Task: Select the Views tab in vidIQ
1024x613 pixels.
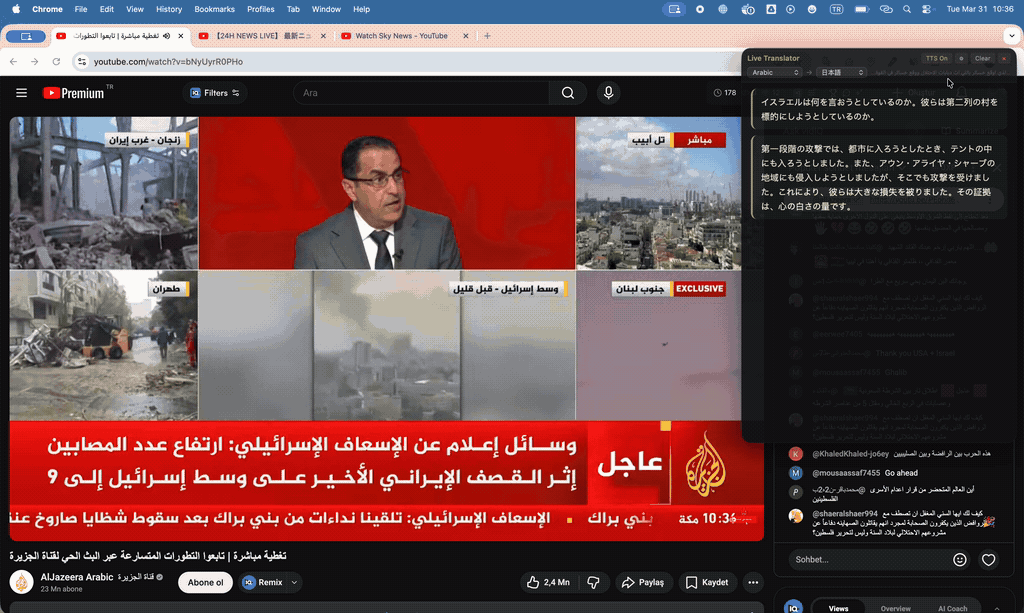Action: click(x=839, y=608)
